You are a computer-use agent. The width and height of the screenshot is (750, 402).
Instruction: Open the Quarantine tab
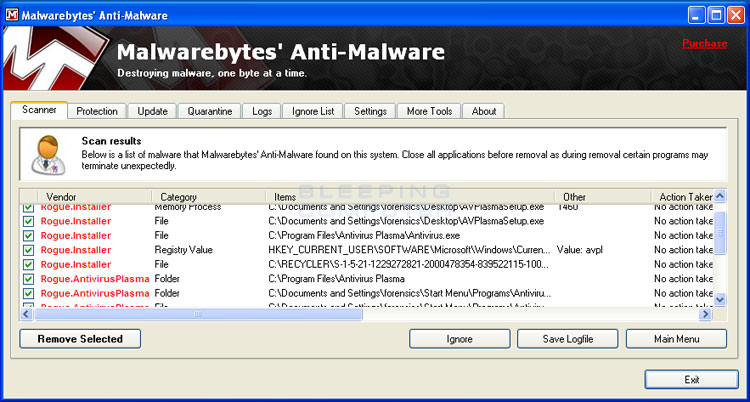(209, 111)
